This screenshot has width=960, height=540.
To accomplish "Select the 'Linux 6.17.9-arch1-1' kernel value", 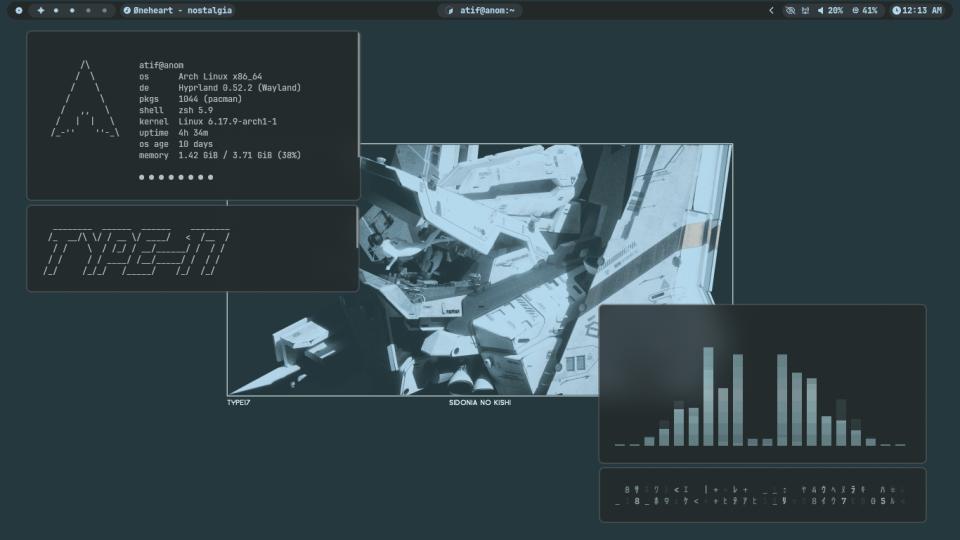I will pos(228,121).
